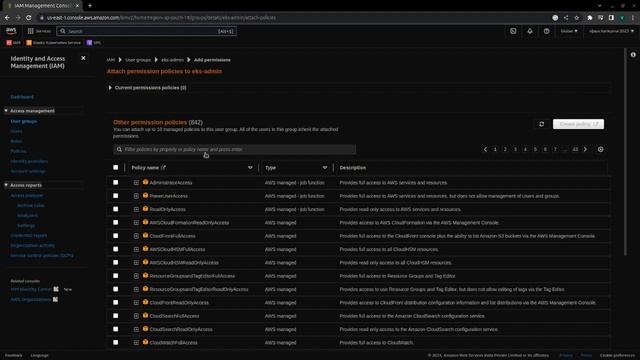Screen dimensions: 640x360
Task: Check the CloudSearchFullAccess checkbox
Action: point(116,316)
